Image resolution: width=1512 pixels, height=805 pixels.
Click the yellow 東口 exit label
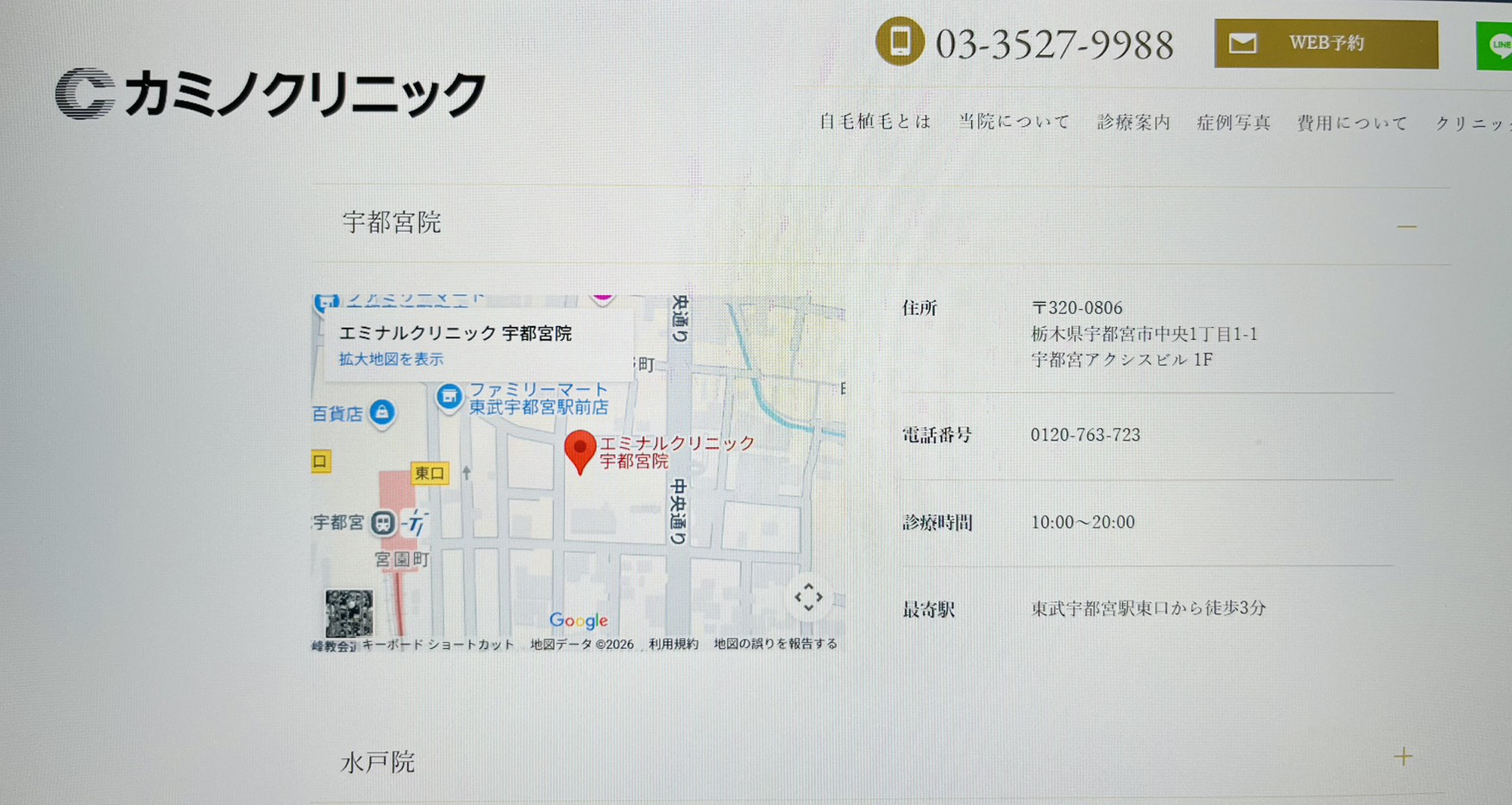[430, 473]
